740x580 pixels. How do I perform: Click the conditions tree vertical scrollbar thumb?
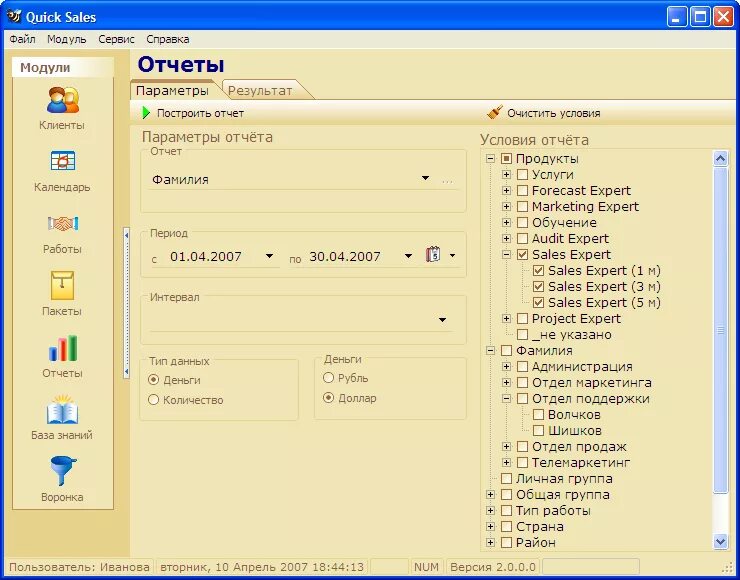pos(721,330)
